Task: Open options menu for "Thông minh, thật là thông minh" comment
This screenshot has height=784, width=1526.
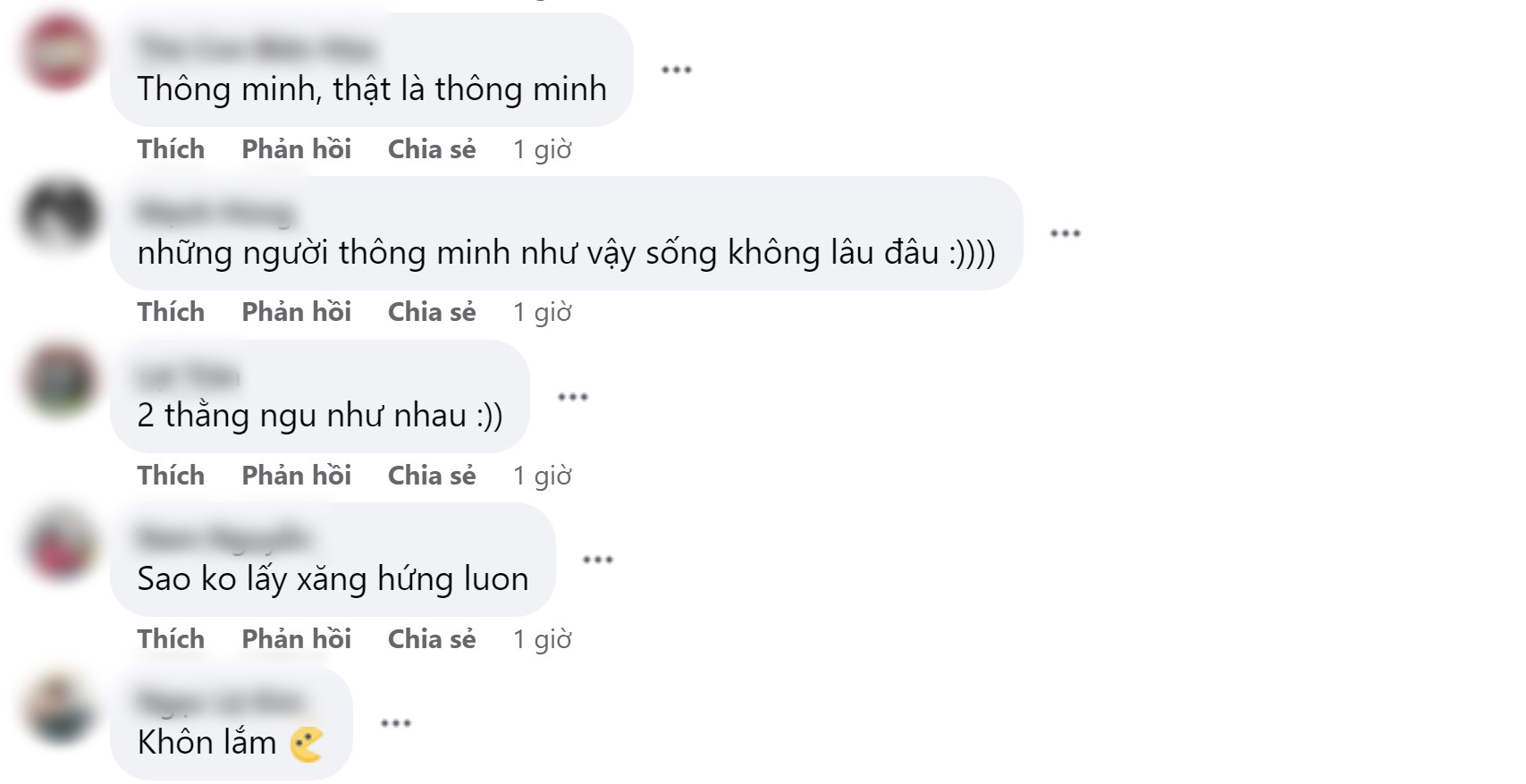Action: [676, 70]
